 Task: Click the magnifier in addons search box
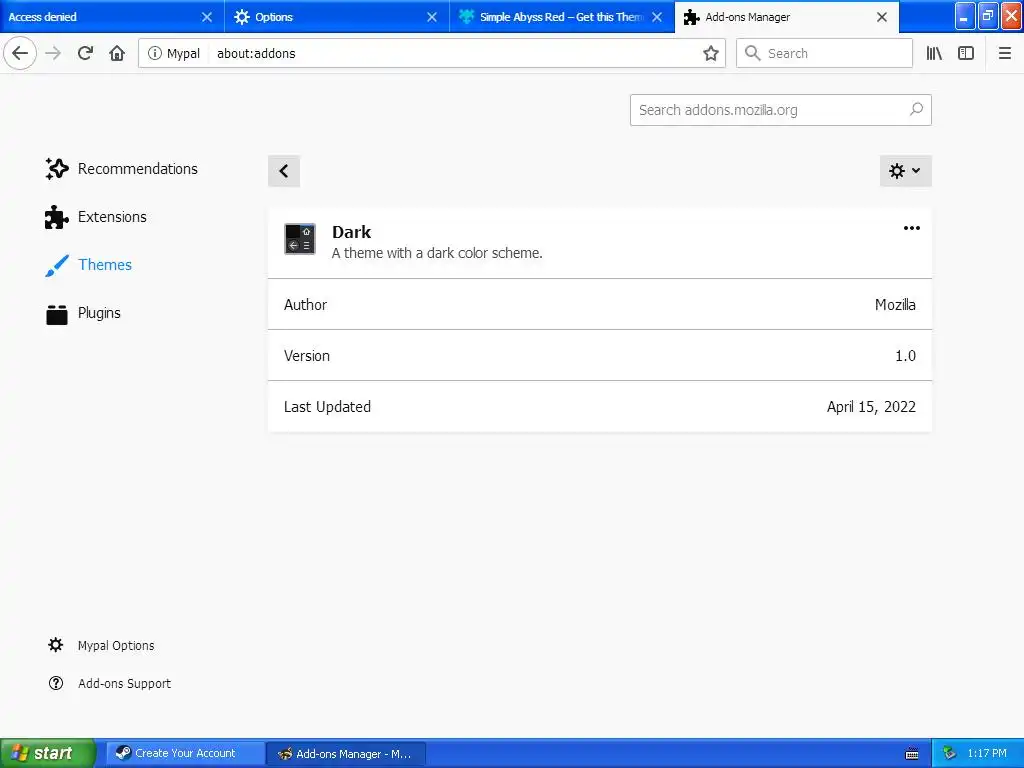coord(916,109)
